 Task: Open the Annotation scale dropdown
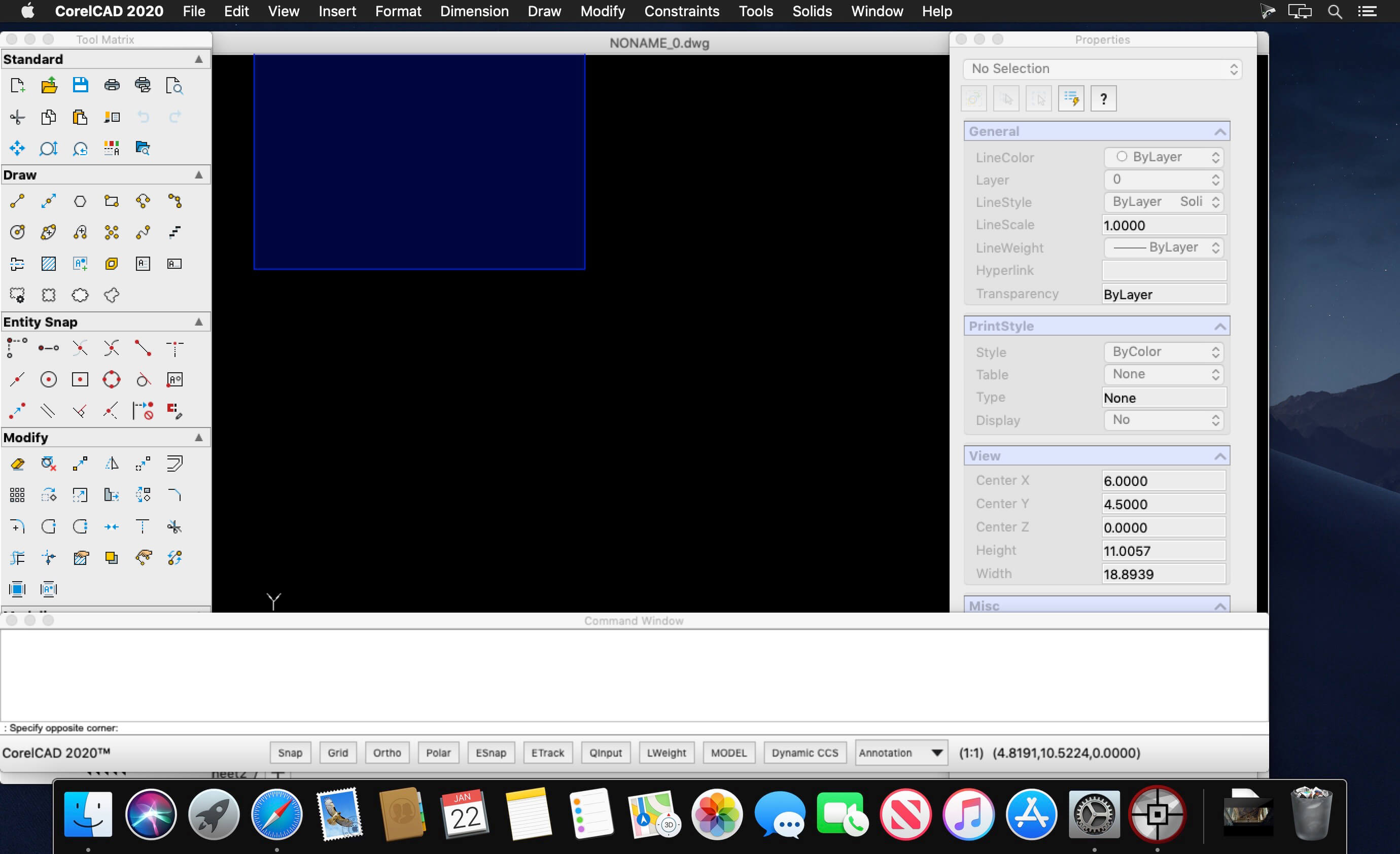coord(900,753)
